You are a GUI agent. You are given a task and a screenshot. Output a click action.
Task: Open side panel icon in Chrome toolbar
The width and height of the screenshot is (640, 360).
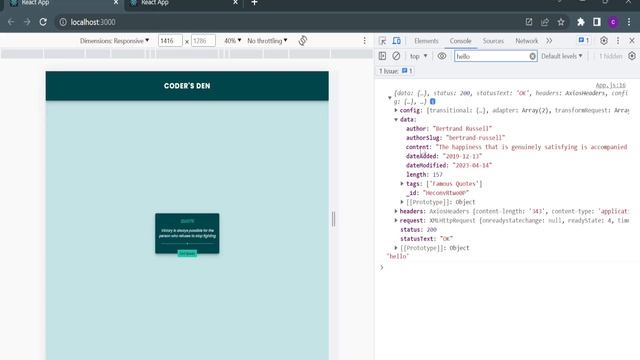tap(597, 22)
